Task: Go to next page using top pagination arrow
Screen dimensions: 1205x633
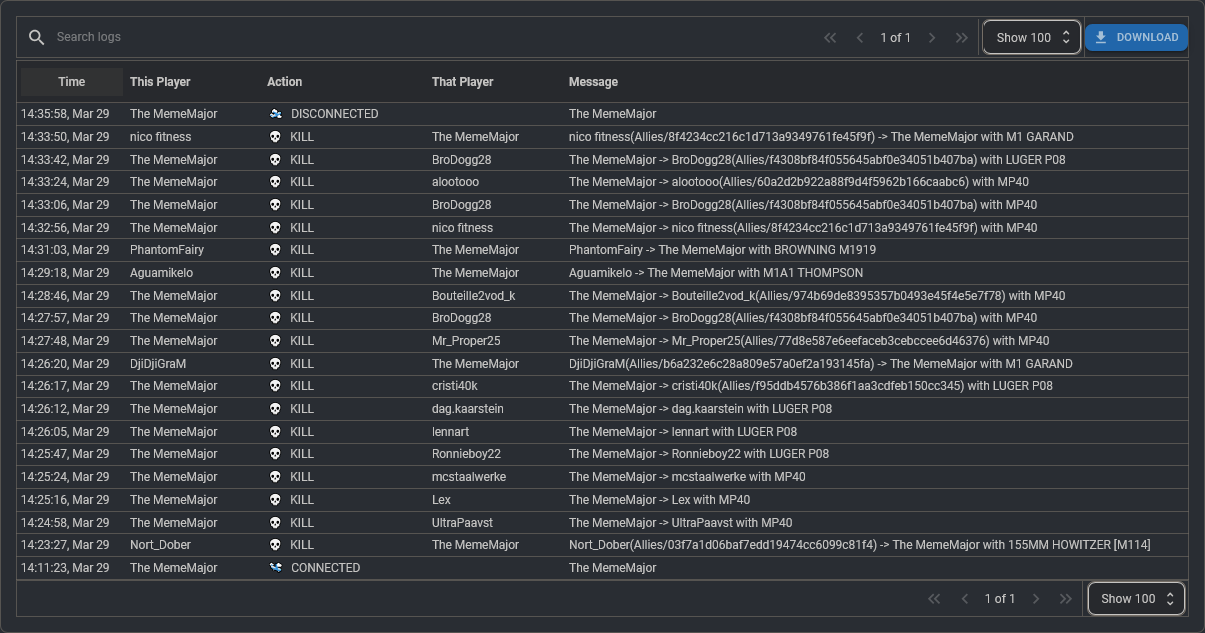Action: point(932,38)
